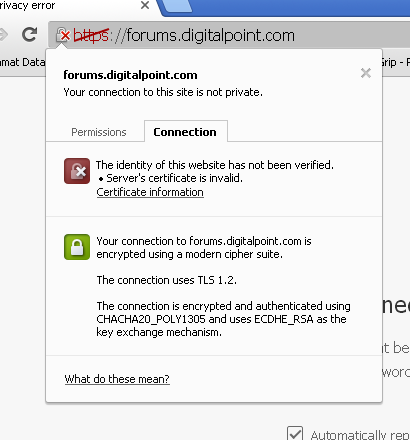The height and width of the screenshot is (440, 410).
Task: Open the 'What do these mean?' link
Action: [117, 379]
